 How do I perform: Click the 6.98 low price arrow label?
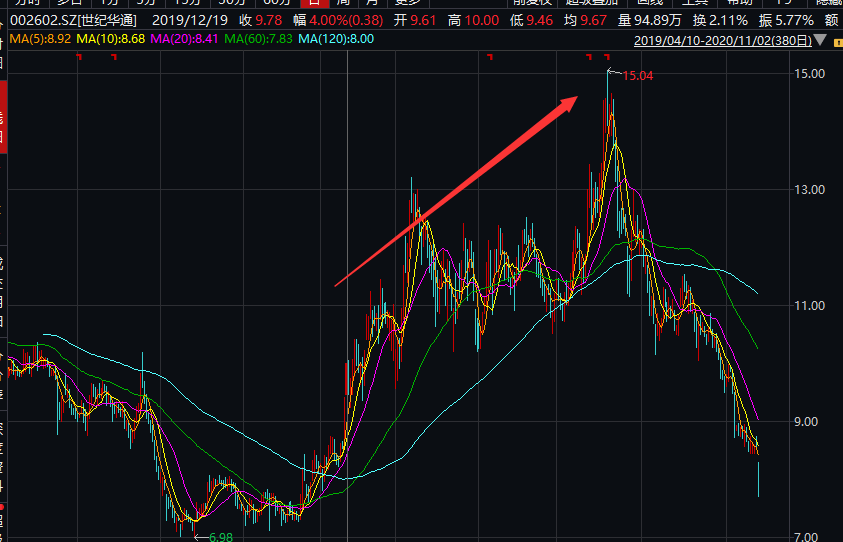[218, 537]
